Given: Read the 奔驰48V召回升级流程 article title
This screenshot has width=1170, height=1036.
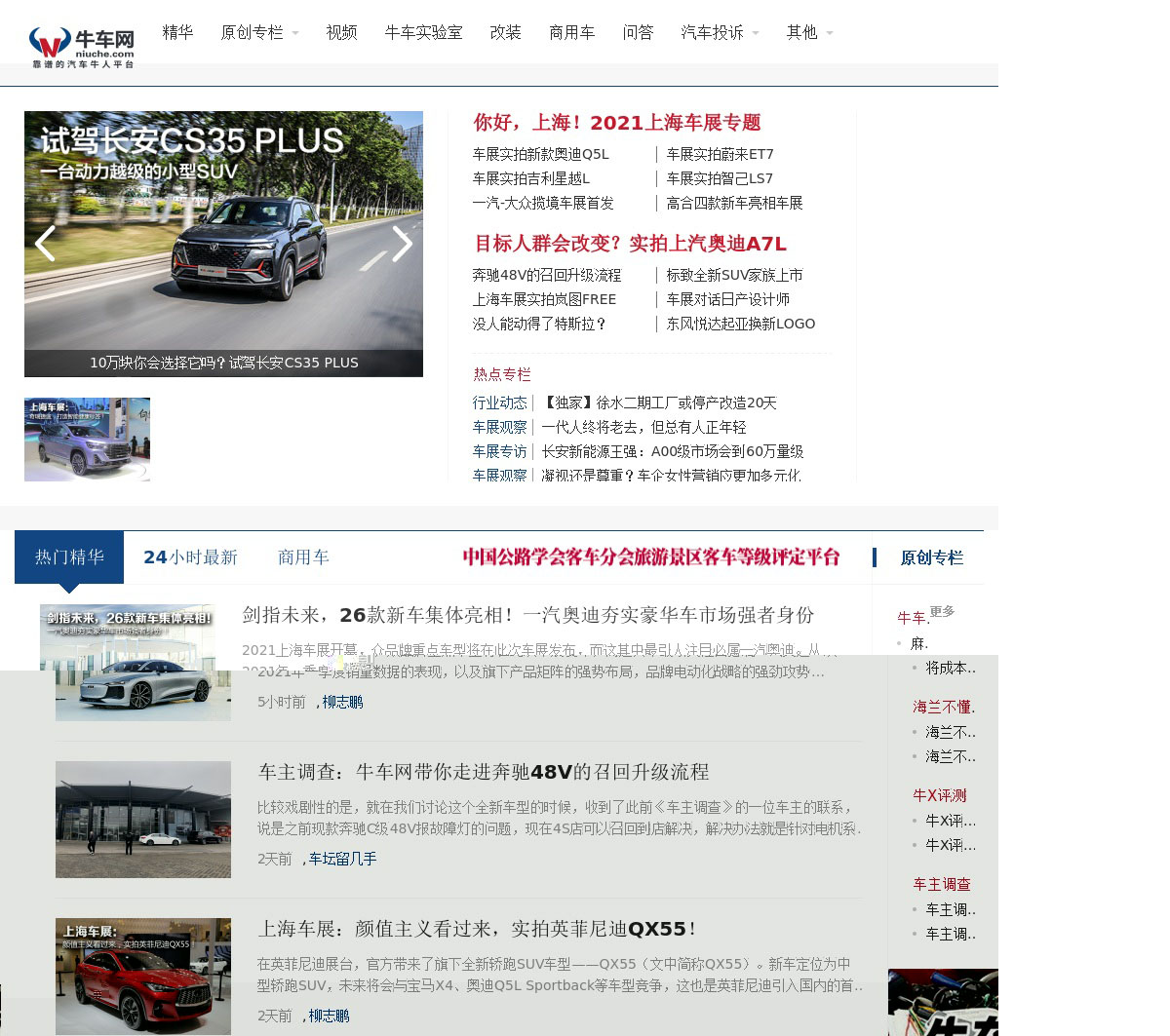Looking at the screenshot, I should point(484,772).
